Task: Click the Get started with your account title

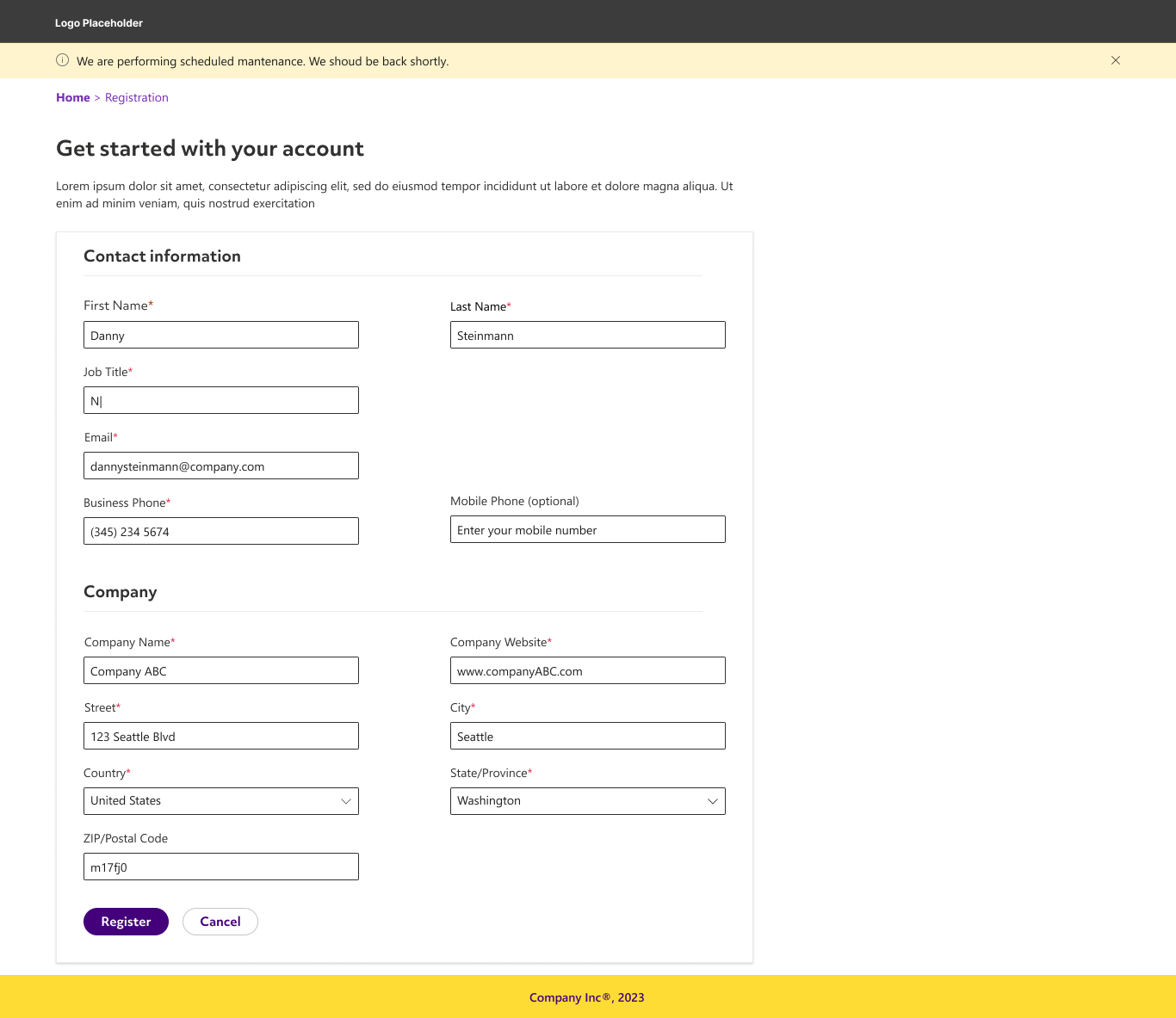Action: click(x=210, y=149)
